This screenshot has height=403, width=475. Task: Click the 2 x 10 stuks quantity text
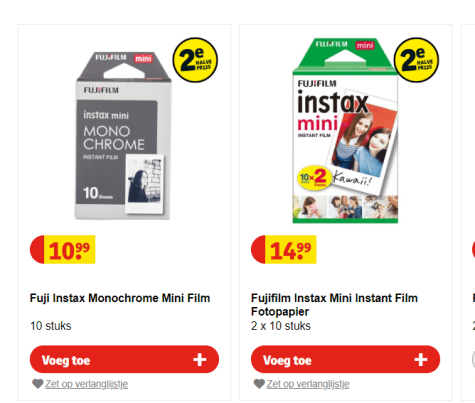click(x=281, y=326)
